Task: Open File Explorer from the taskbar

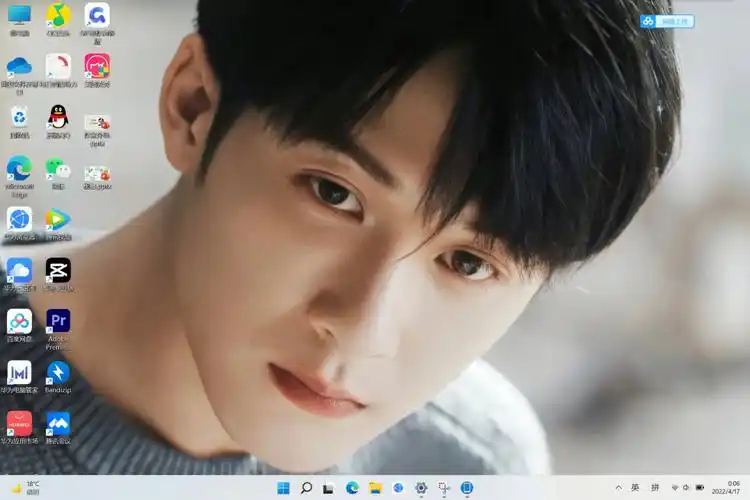Action: [x=375, y=488]
